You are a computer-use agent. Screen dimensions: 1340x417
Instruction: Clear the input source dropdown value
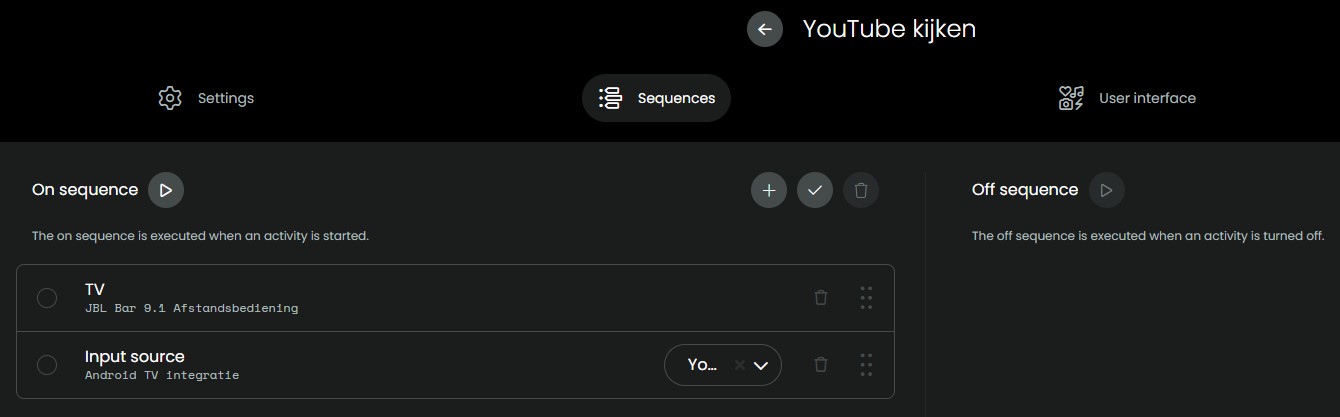740,365
